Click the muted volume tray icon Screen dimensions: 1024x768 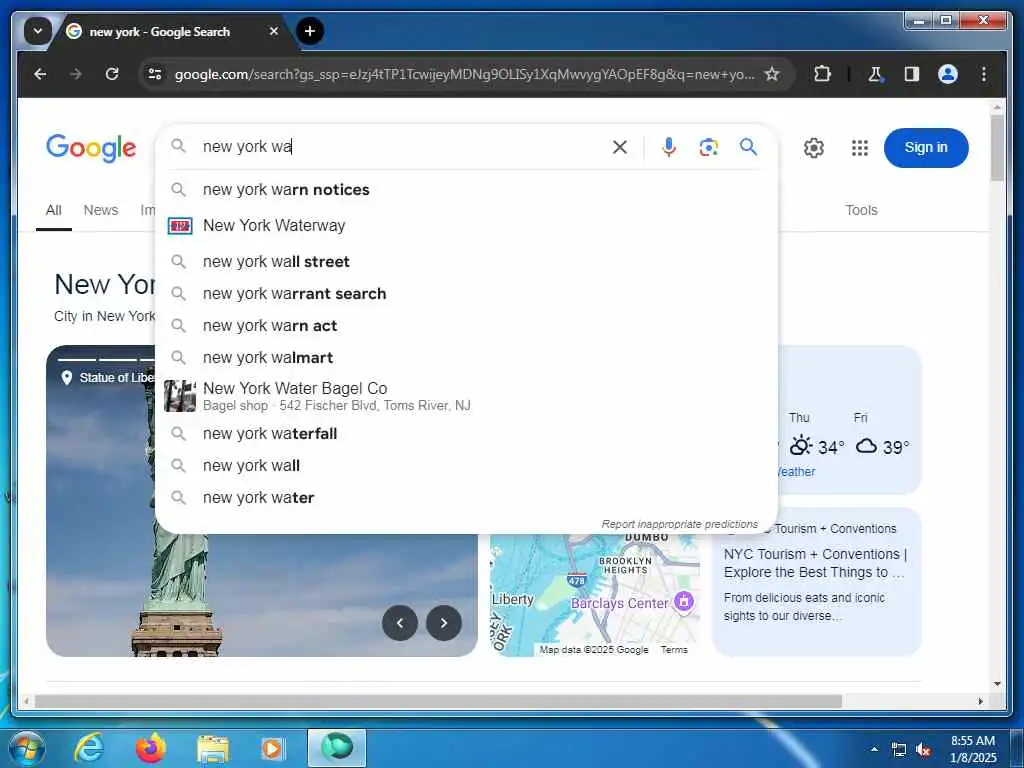[923, 750]
